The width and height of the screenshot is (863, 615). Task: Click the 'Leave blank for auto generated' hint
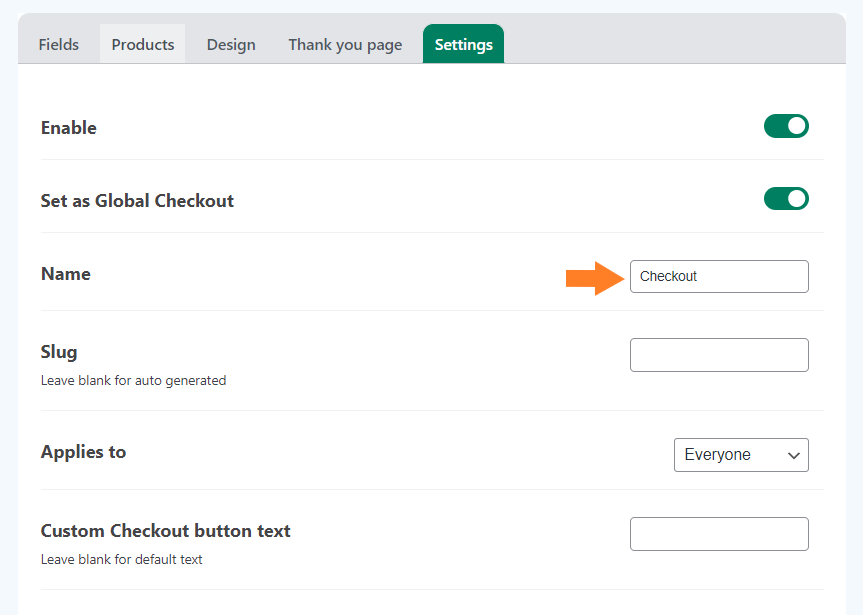[133, 380]
